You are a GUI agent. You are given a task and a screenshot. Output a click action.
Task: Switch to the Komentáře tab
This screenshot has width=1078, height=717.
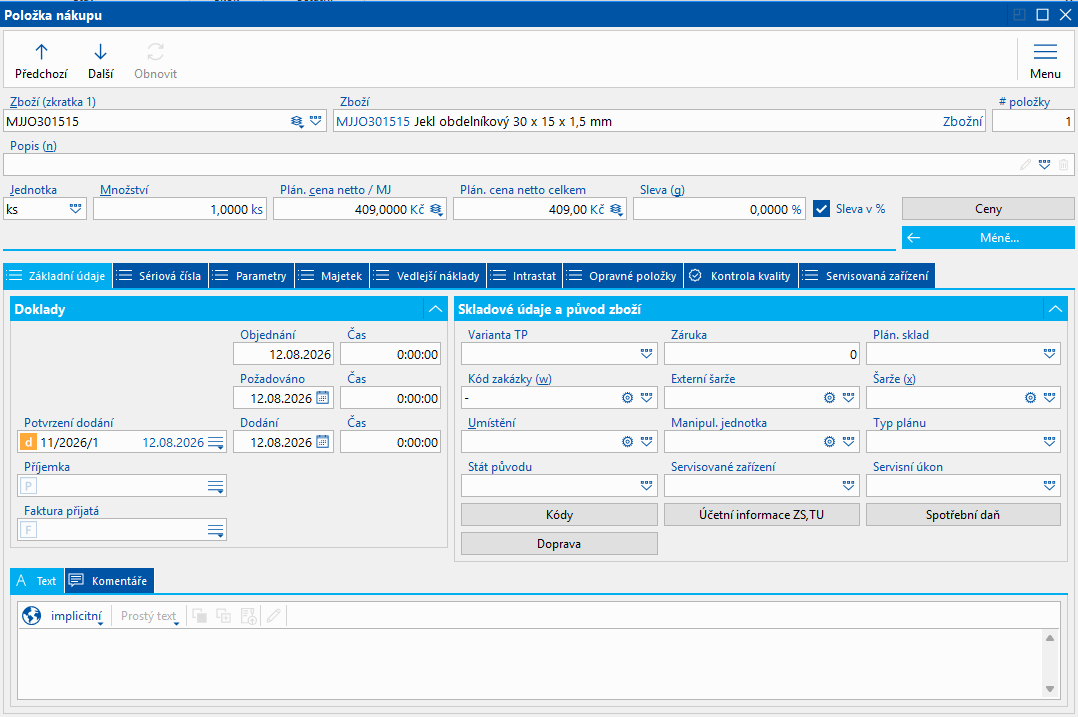pos(109,581)
